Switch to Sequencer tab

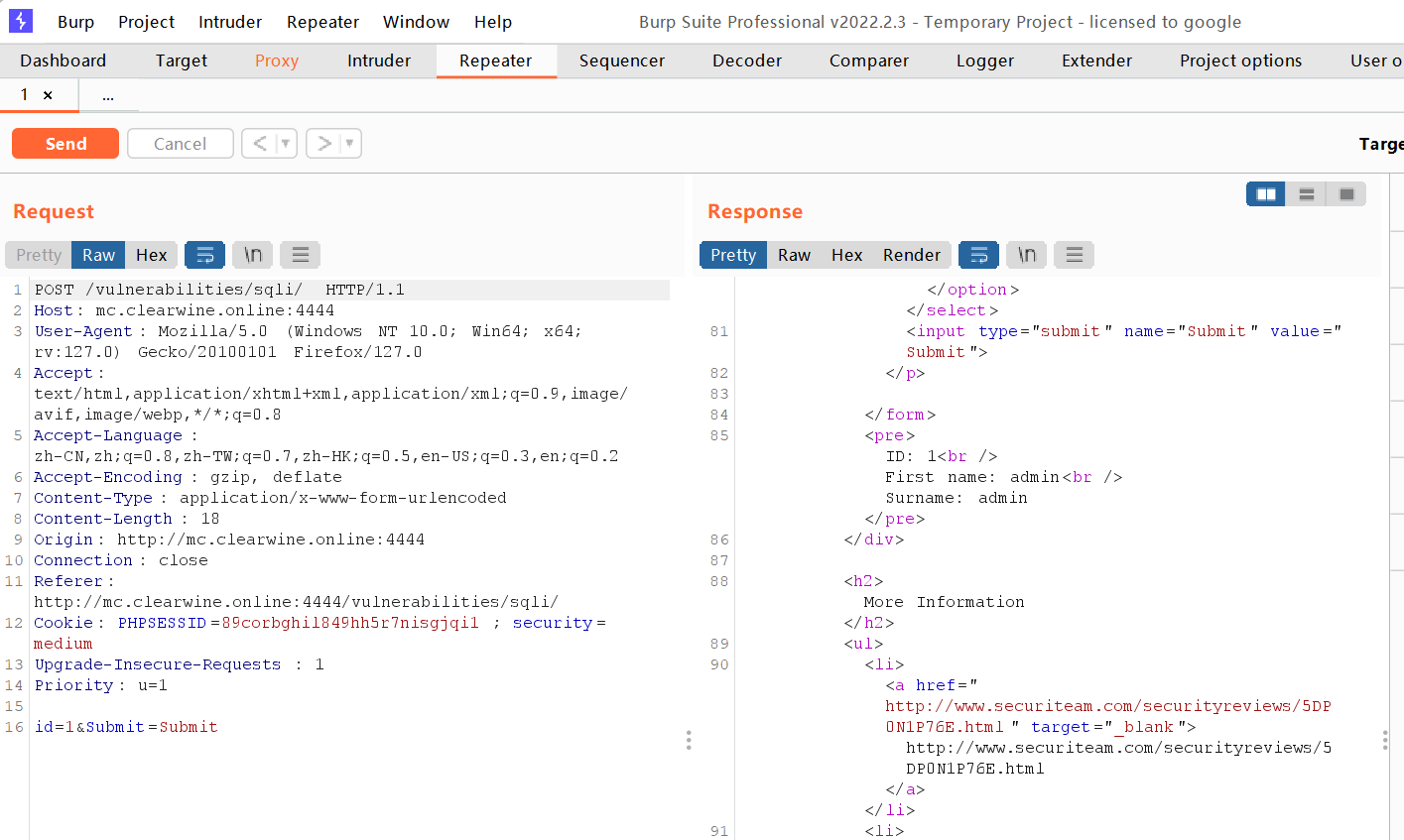(622, 60)
